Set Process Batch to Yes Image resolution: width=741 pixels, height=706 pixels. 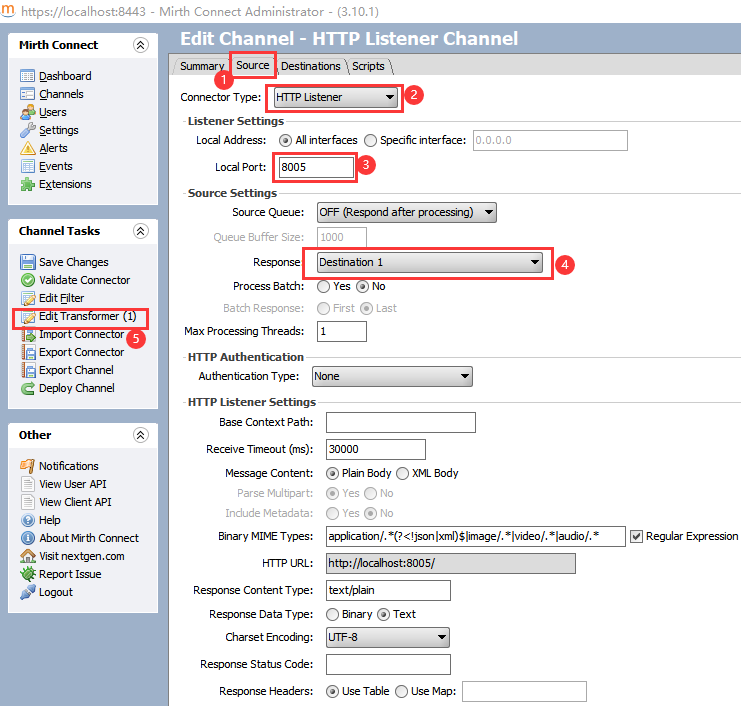click(323, 286)
